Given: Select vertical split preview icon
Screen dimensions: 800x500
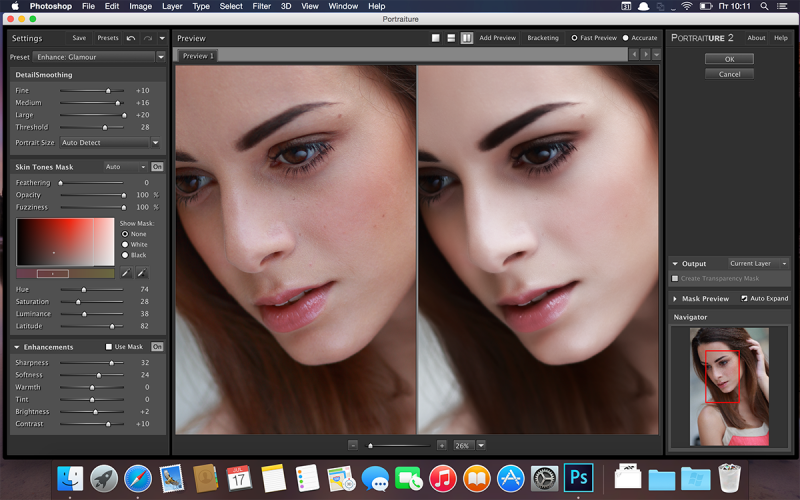Looking at the screenshot, I should pos(467,38).
